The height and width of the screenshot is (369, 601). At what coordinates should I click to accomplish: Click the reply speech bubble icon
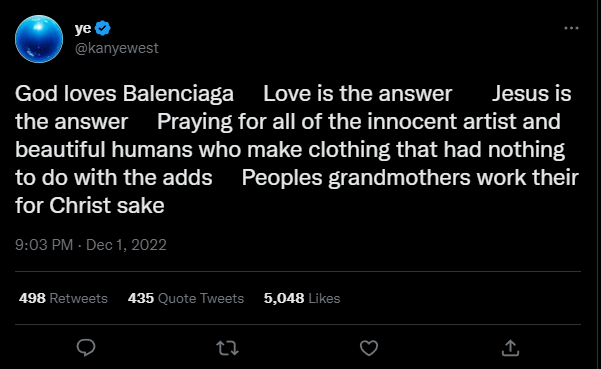pos(86,348)
